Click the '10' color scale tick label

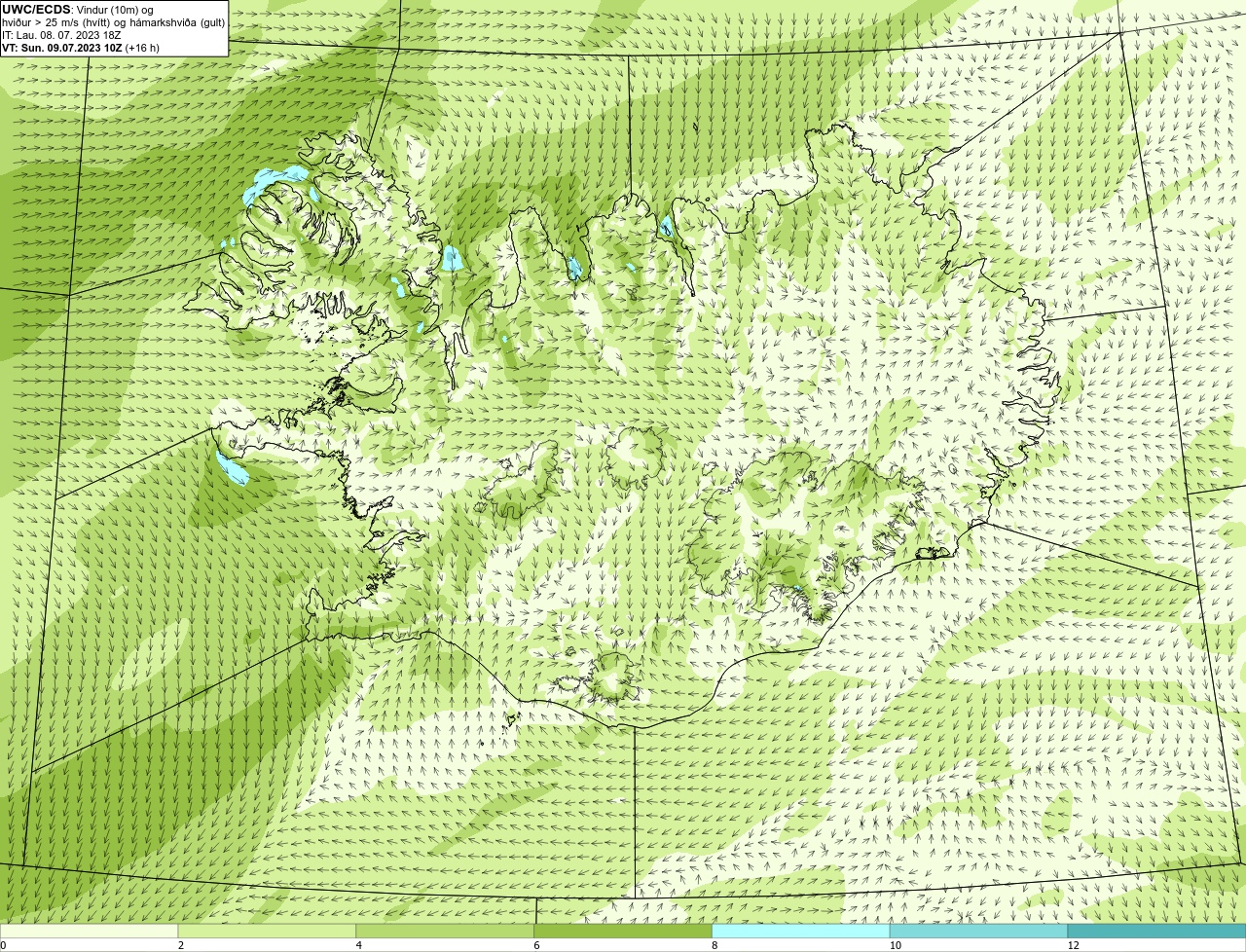click(895, 945)
